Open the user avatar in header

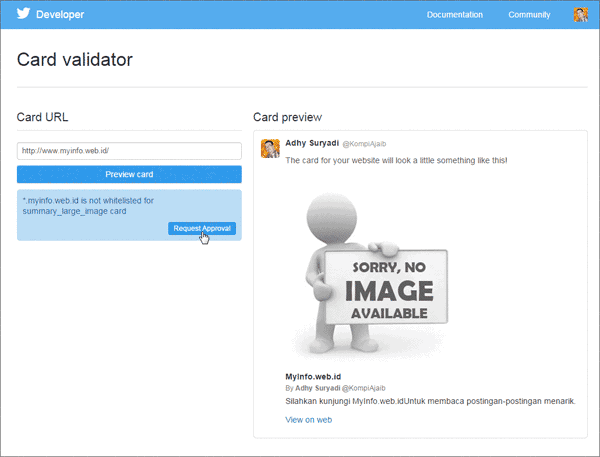point(580,15)
